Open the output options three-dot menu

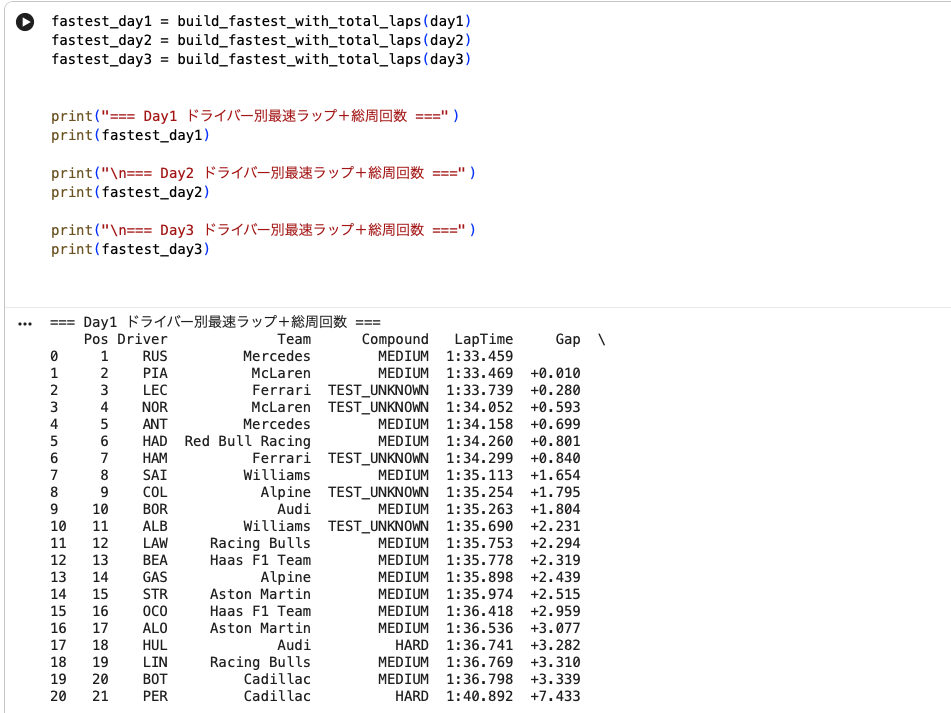click(x=26, y=323)
